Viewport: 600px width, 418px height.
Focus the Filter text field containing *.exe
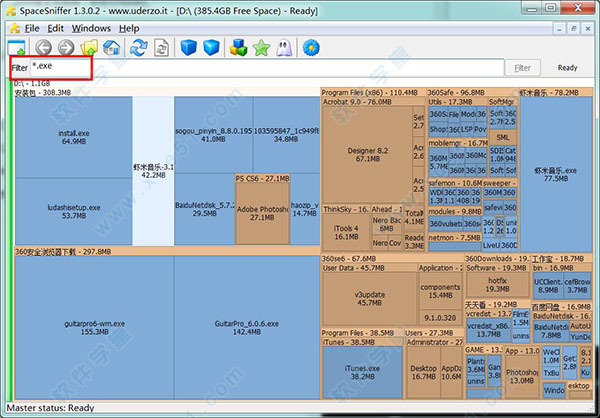coord(267,68)
